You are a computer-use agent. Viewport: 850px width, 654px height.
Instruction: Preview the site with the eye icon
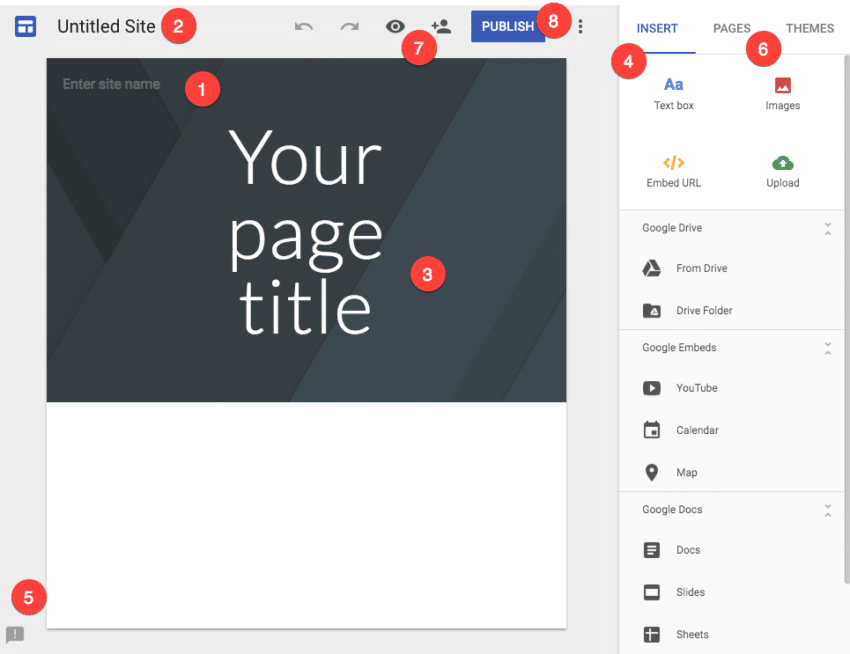click(x=396, y=27)
